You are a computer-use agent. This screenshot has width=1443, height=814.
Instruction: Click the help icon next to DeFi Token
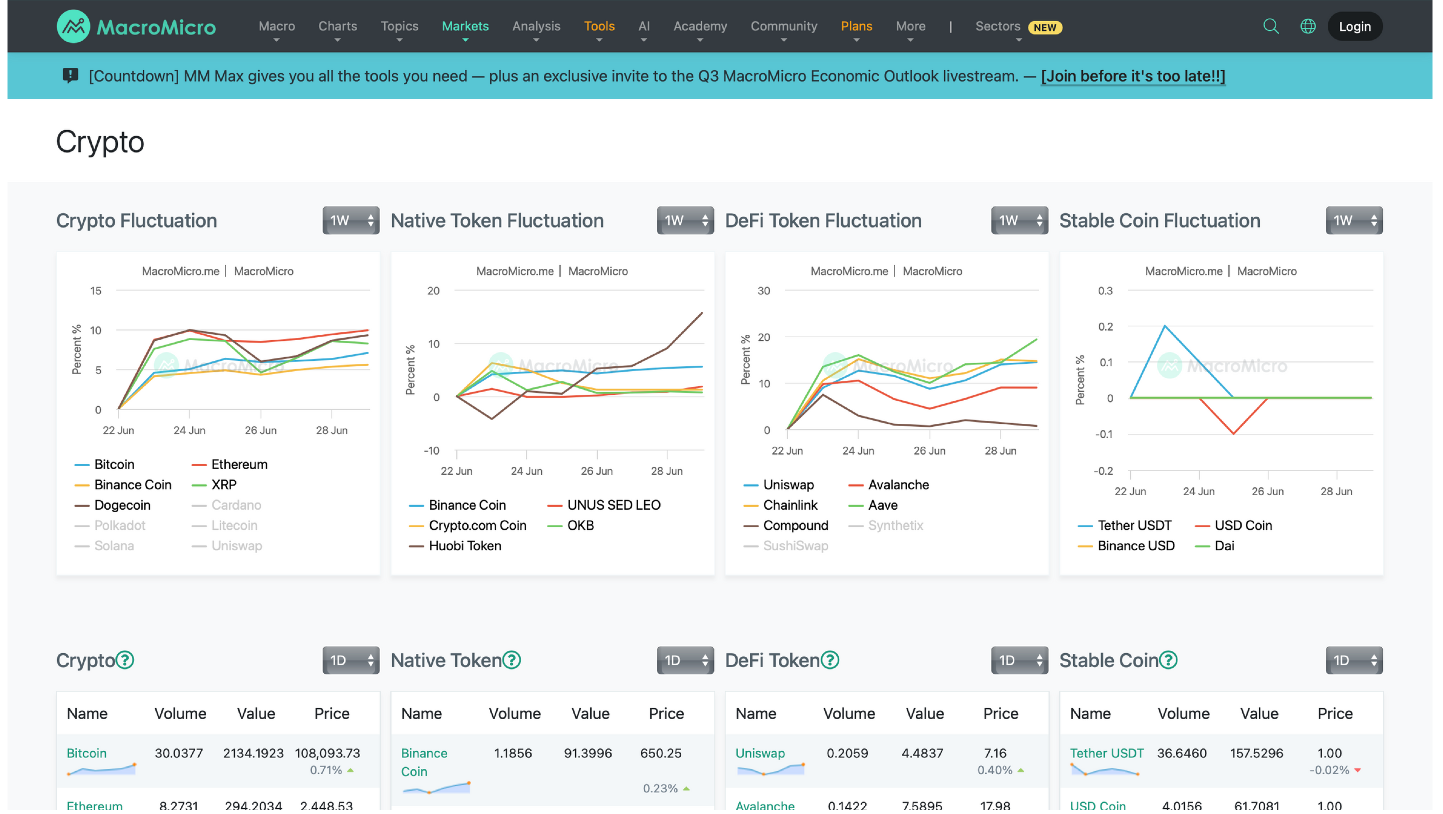coord(830,660)
